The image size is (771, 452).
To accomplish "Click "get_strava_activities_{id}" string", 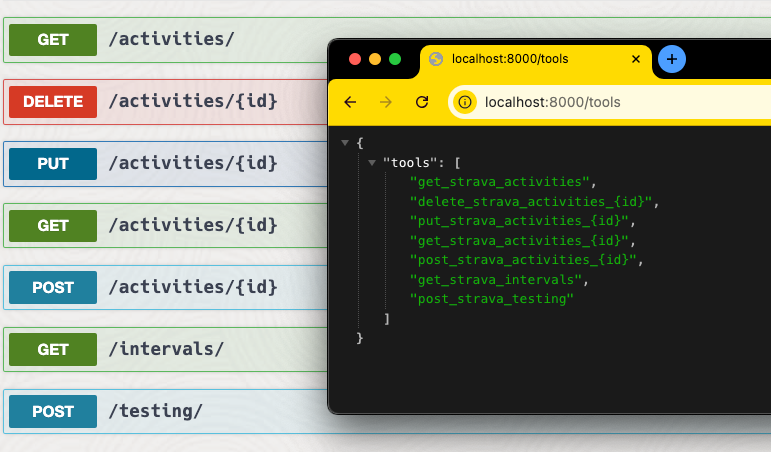I will click(519, 241).
